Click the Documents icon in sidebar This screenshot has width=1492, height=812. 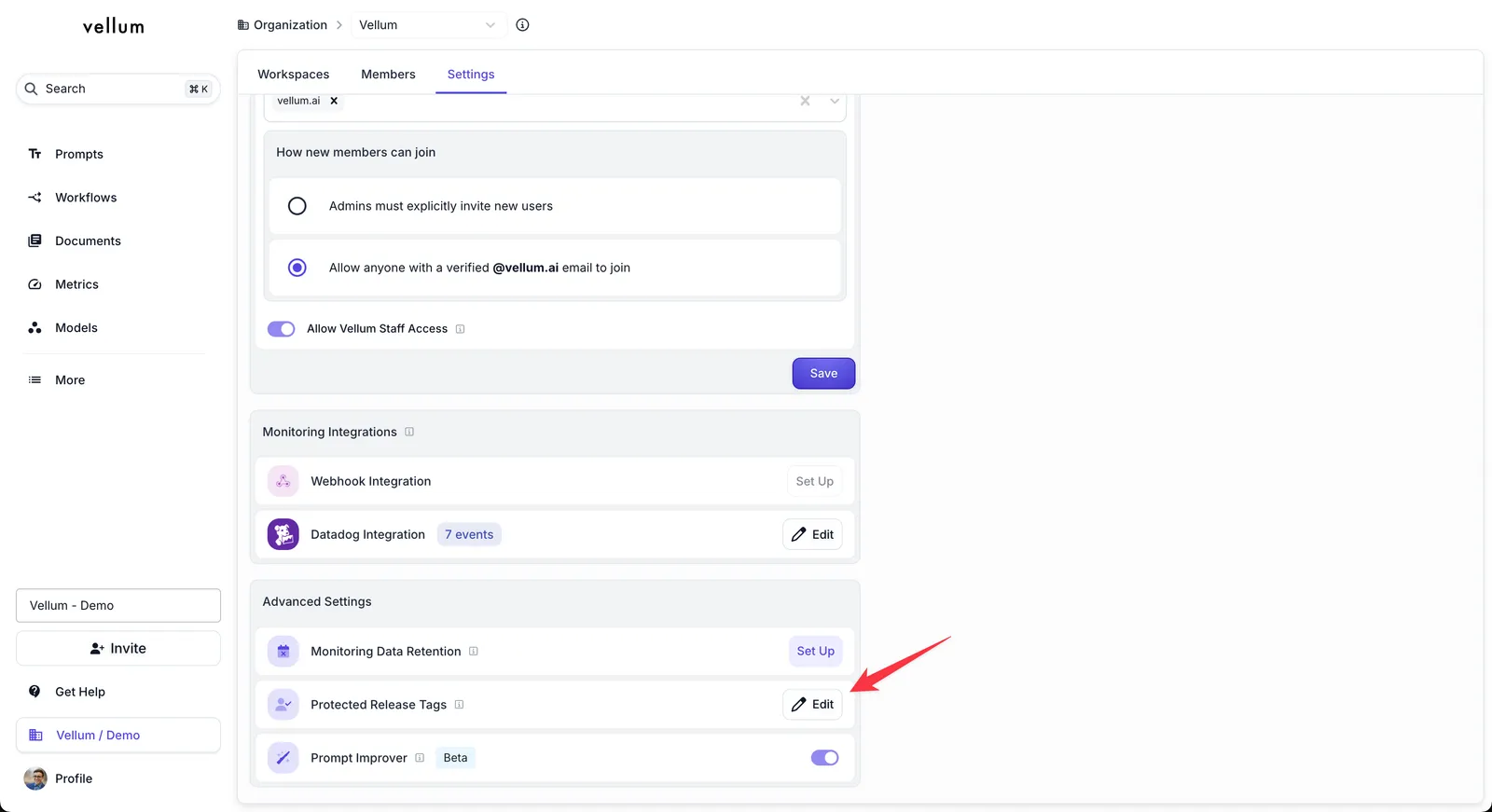[x=35, y=241]
